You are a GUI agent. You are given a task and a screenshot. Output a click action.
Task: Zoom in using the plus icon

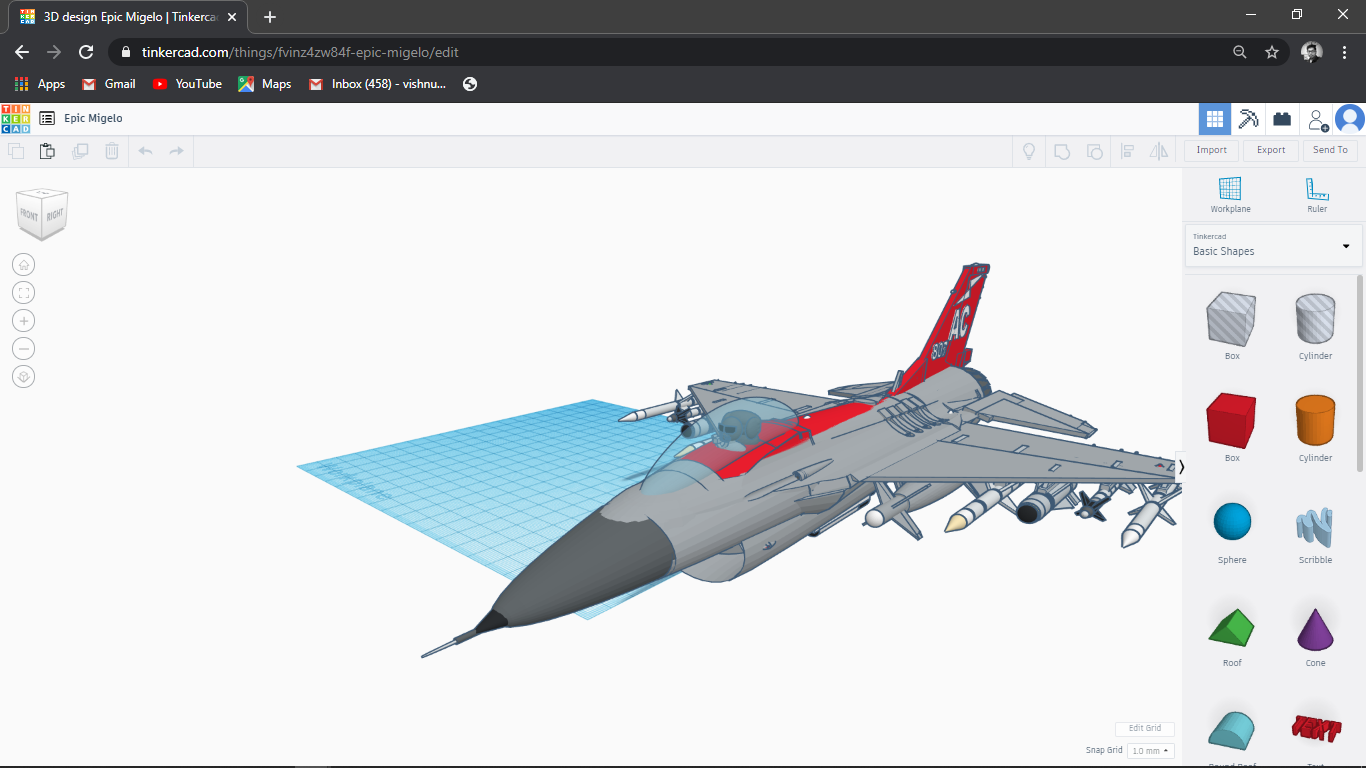click(23, 320)
